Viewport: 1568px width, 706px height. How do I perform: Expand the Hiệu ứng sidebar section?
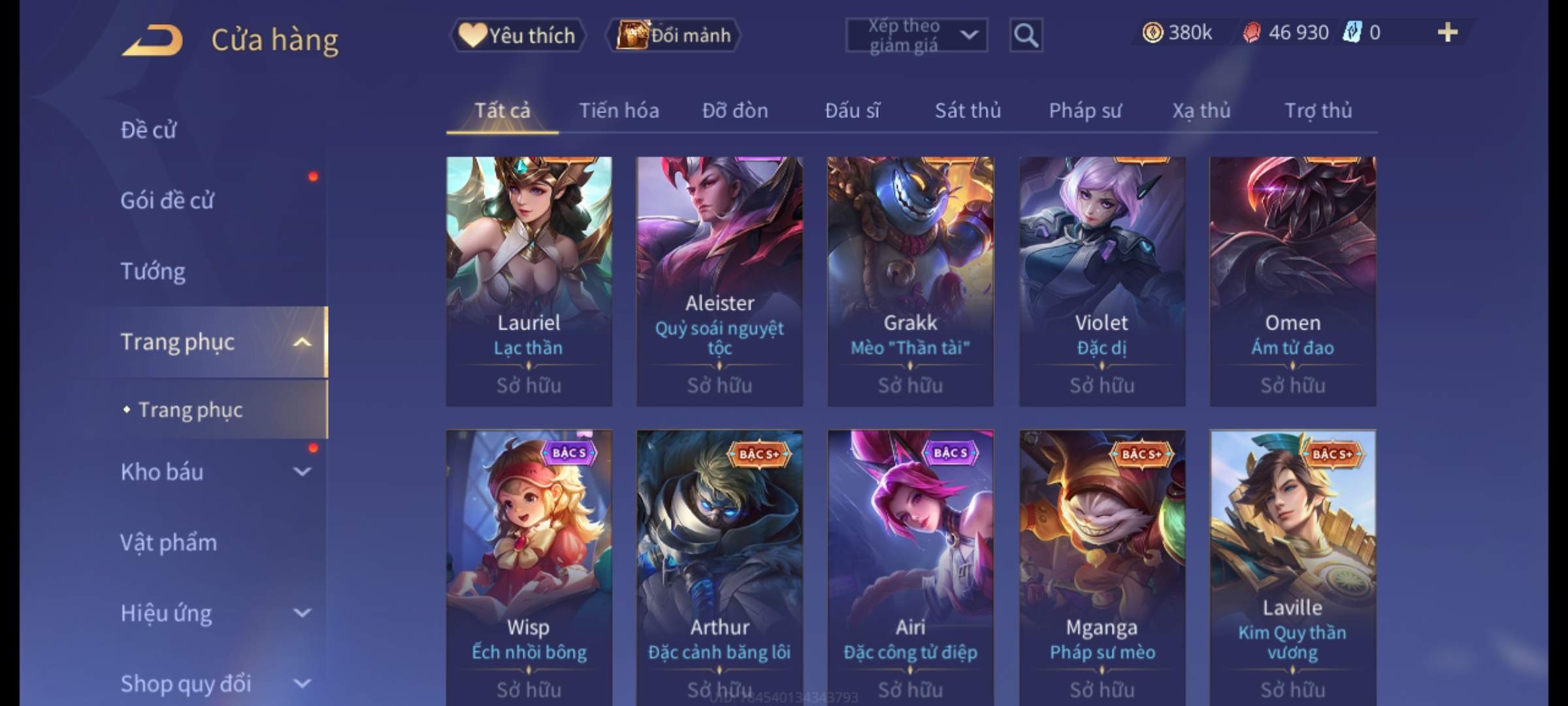click(302, 613)
